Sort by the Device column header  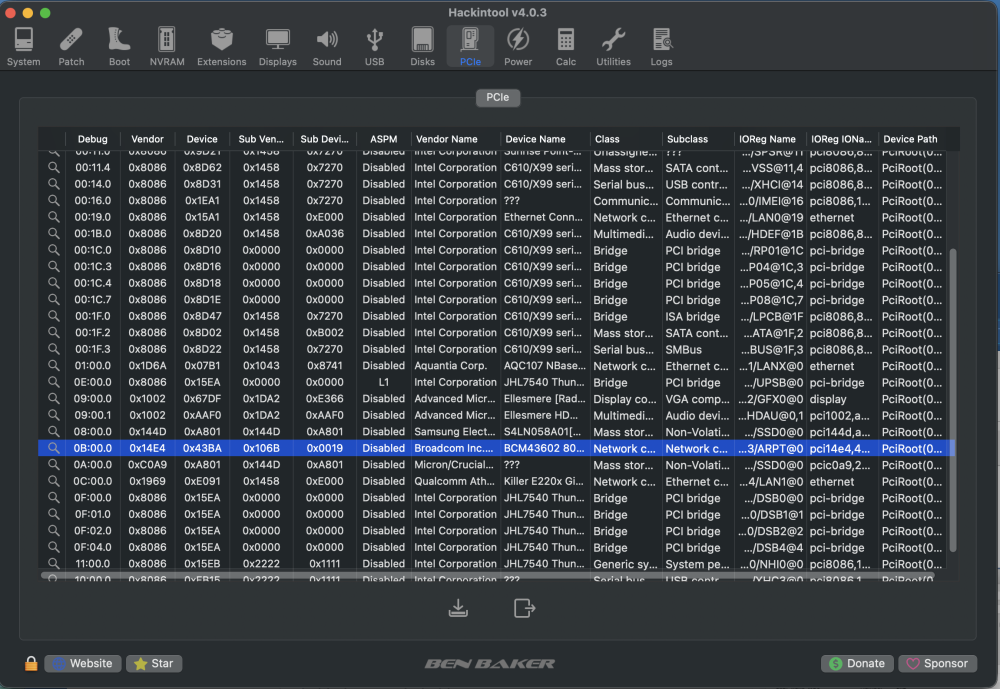(x=202, y=139)
